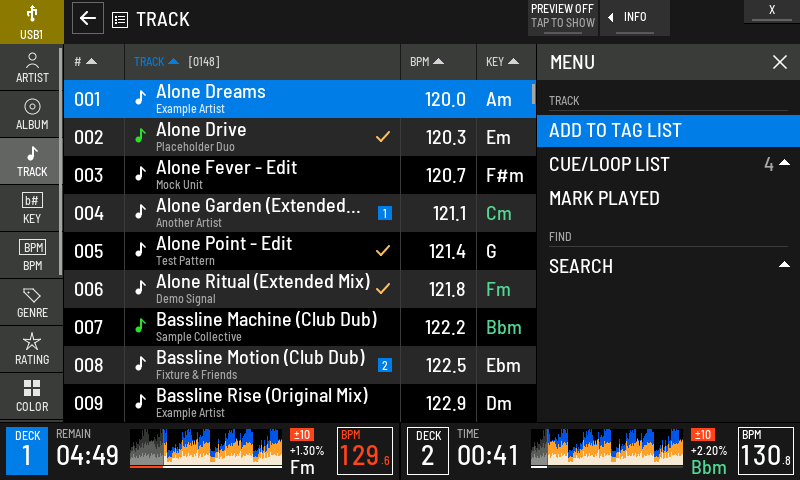This screenshot has height=480, width=800.
Task: Select the USB1 source icon
Action: pos(32,22)
